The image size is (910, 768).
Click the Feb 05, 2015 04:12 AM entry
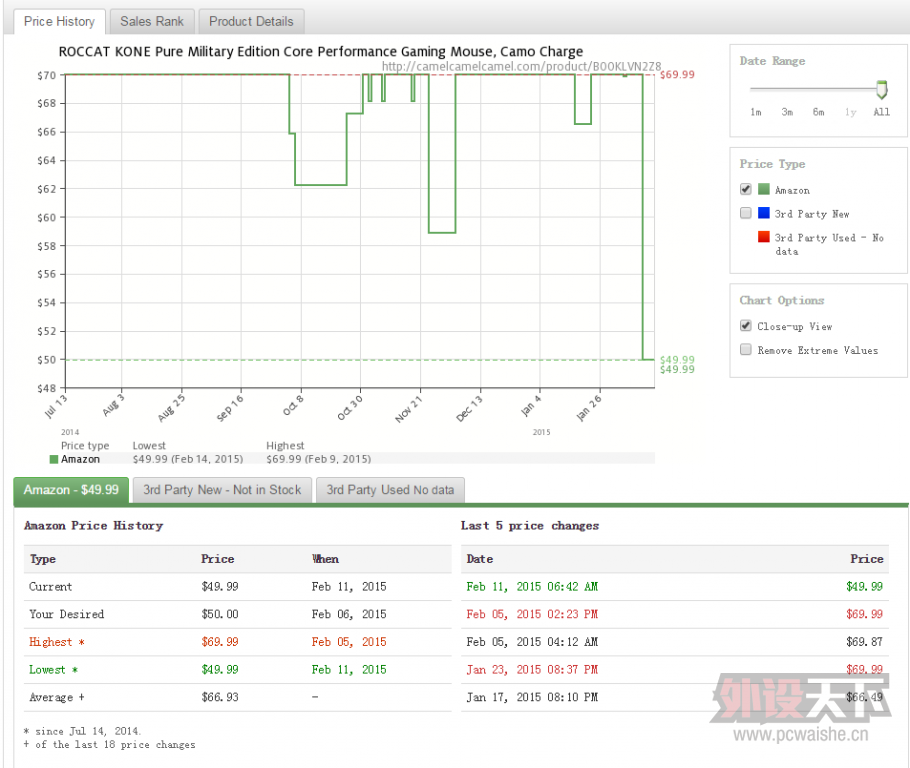click(532, 642)
